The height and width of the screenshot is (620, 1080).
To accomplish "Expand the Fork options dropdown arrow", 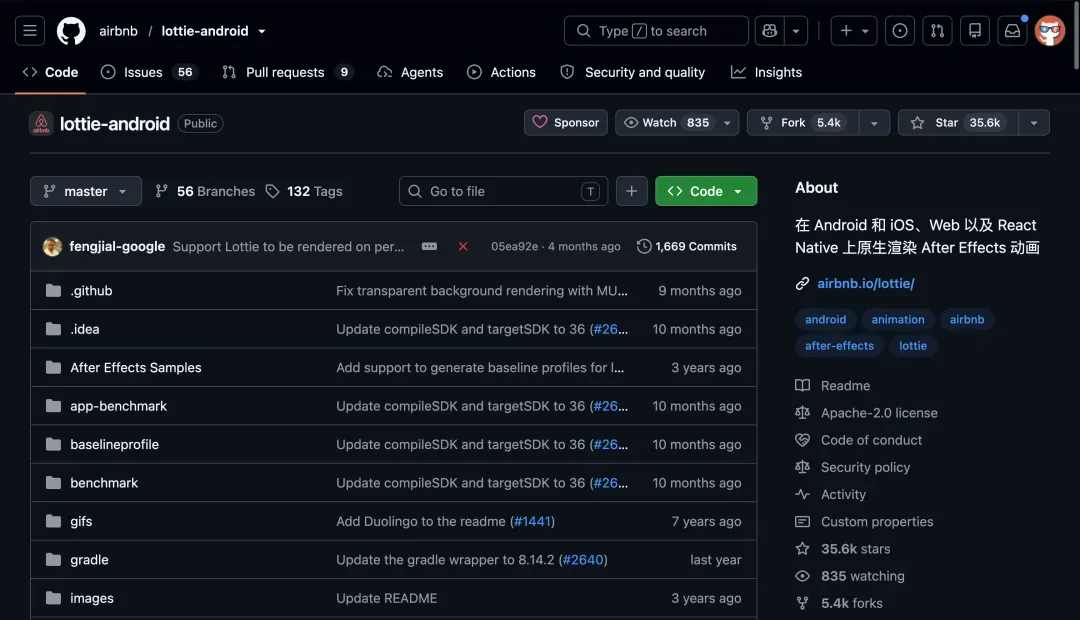I will tap(874, 123).
